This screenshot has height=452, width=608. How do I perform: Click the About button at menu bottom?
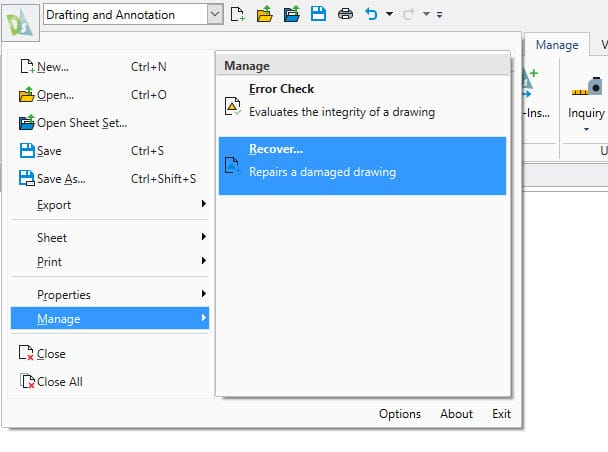pos(456,414)
